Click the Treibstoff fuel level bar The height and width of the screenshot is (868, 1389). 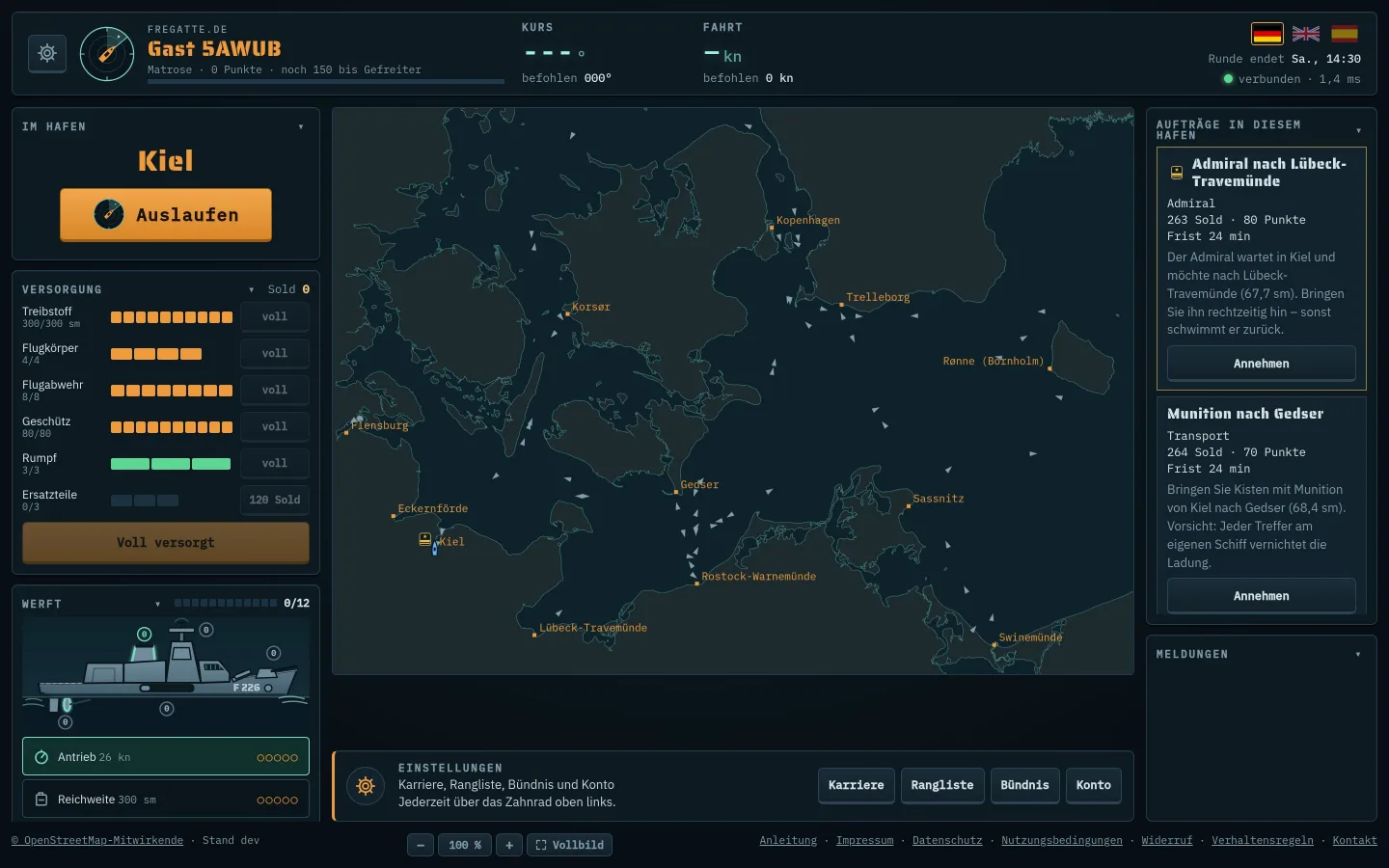[172, 316]
